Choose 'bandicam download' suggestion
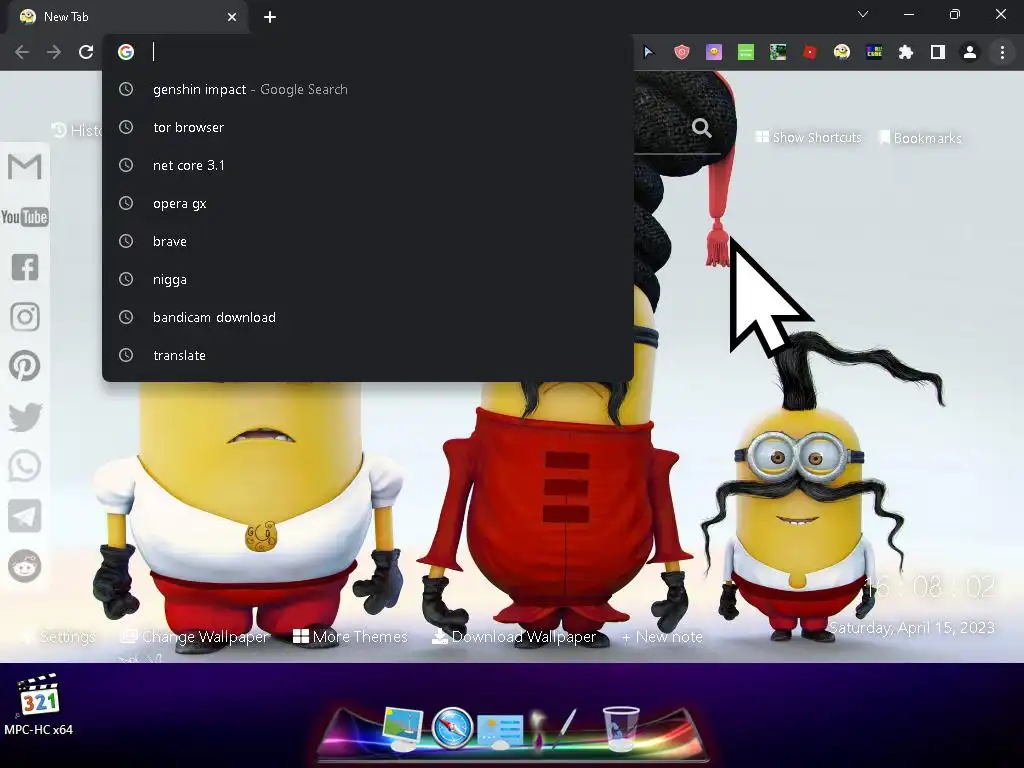1024x768 pixels. 368,317
